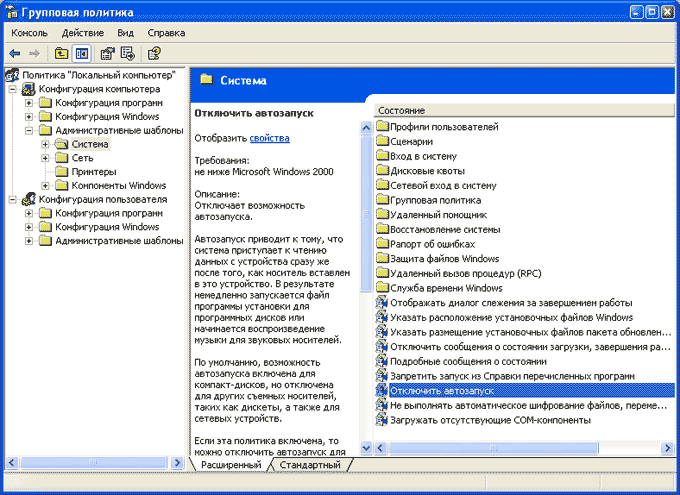This screenshot has width=680, height=495.
Task: Select the Принтеры tree item
Action: click(x=93, y=171)
